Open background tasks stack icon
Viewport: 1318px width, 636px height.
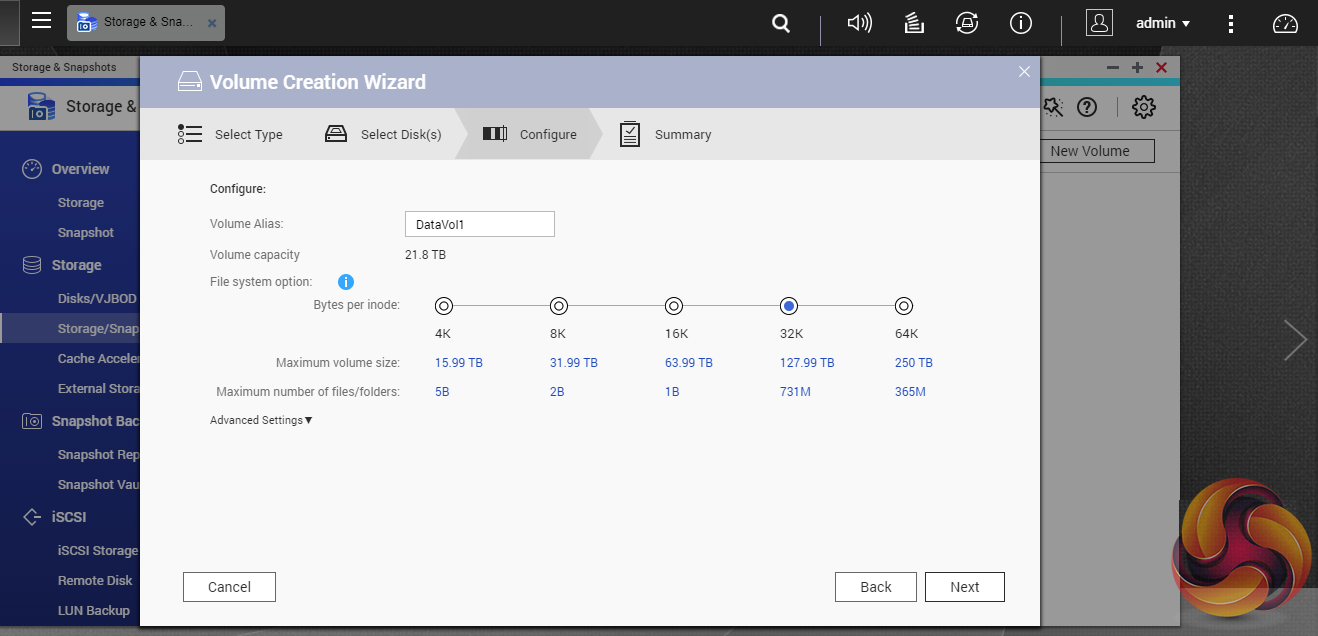[913, 23]
